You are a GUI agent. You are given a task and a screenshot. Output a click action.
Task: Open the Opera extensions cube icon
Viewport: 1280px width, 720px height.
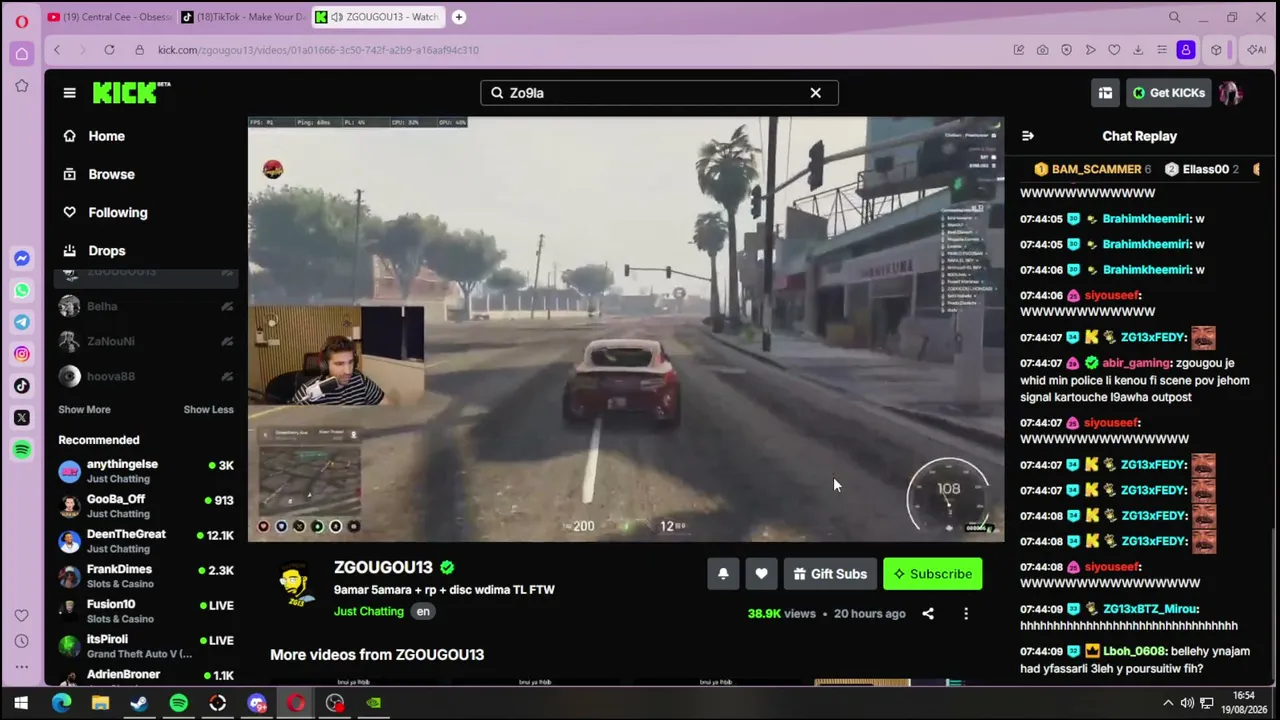click(x=1216, y=50)
